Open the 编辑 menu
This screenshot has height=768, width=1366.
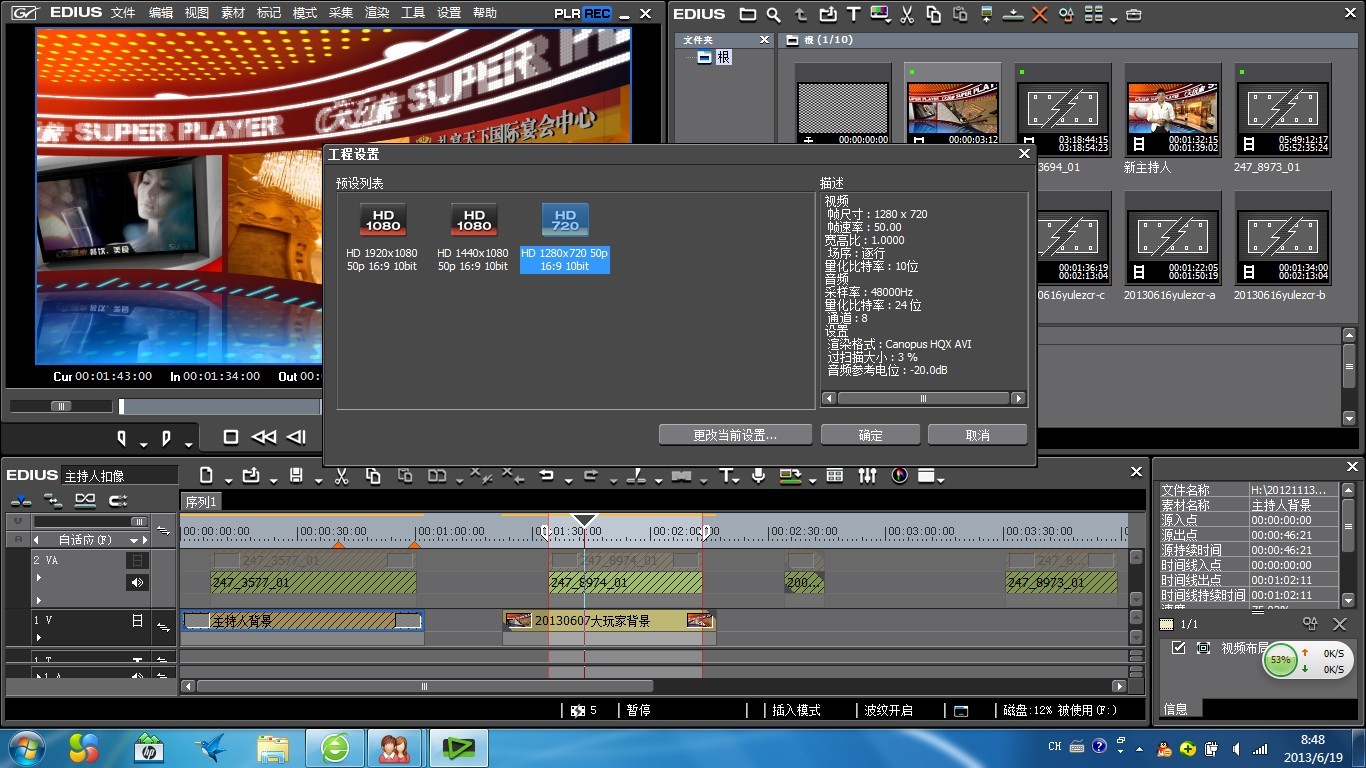point(160,13)
